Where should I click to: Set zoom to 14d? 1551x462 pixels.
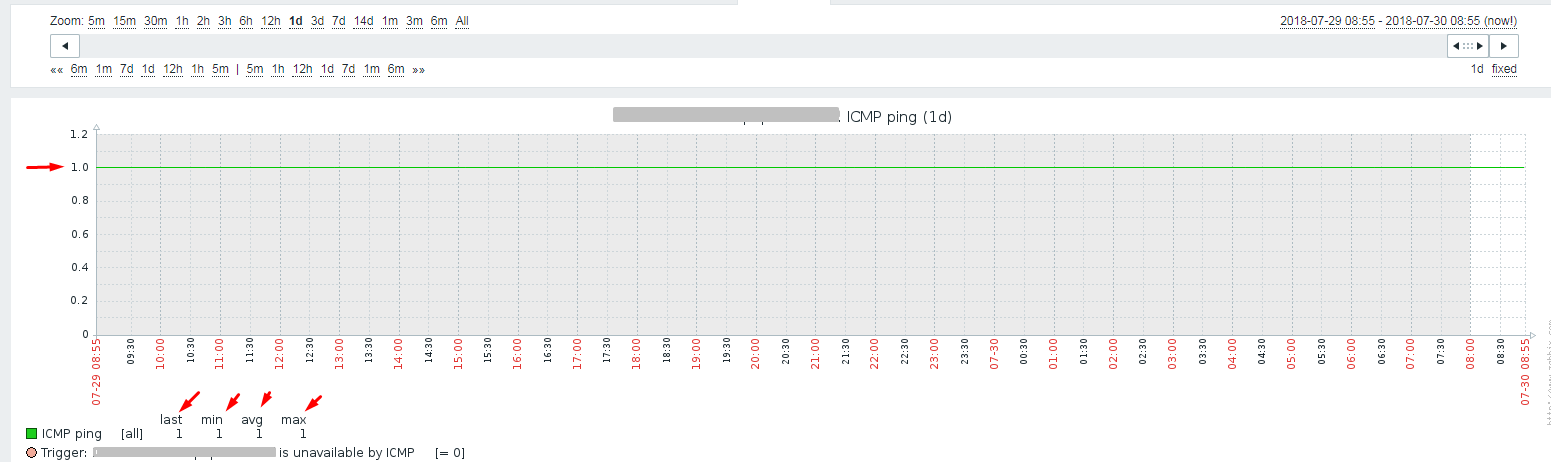(x=364, y=21)
